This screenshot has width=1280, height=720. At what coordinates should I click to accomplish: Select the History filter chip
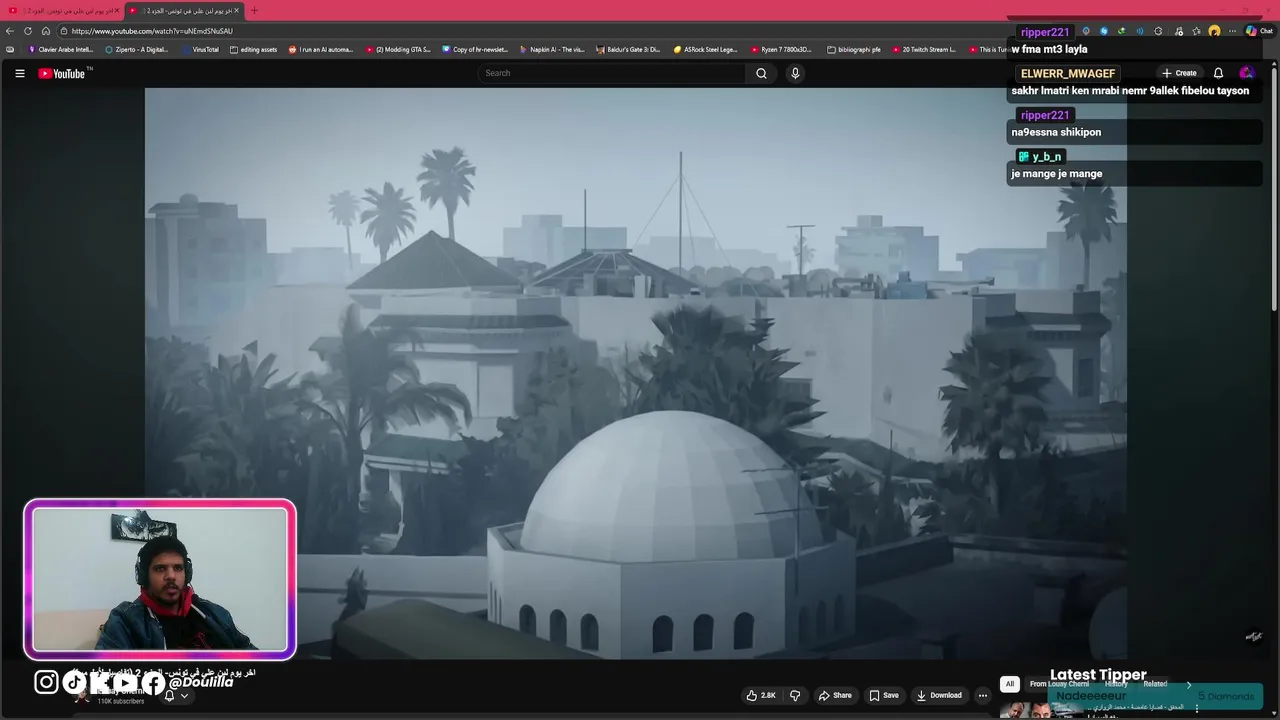click(x=1117, y=684)
